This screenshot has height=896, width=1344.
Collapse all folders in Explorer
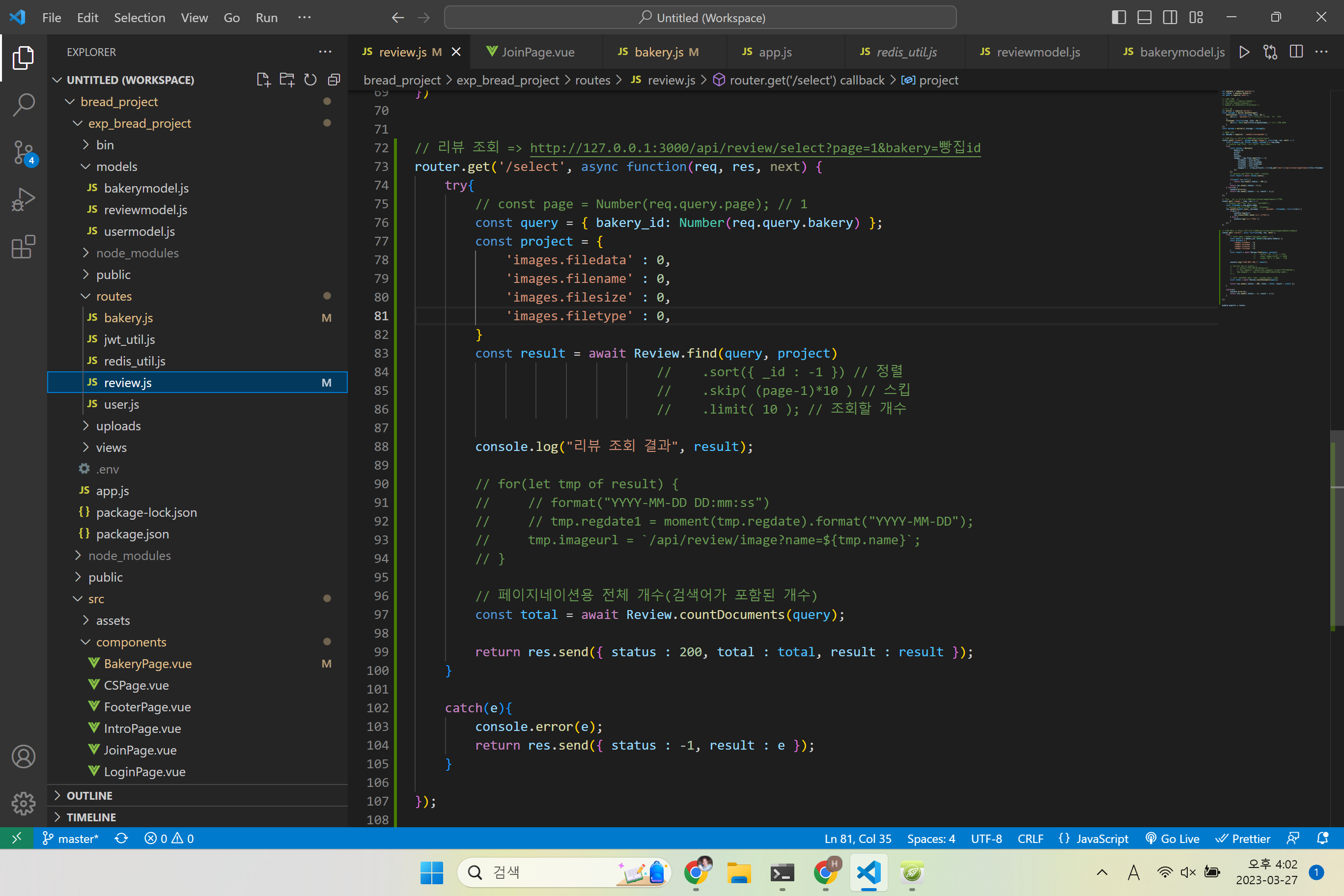[335, 80]
